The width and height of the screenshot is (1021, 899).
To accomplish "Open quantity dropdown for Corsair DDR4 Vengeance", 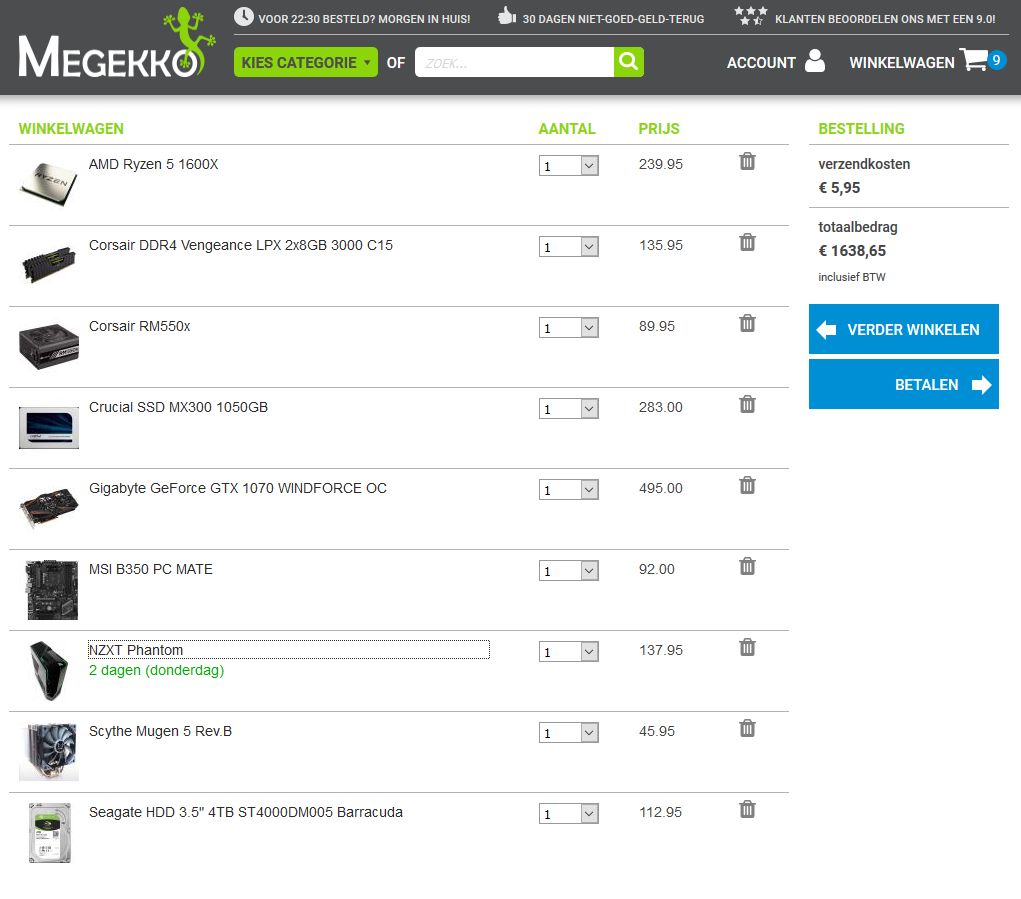I will (568, 247).
